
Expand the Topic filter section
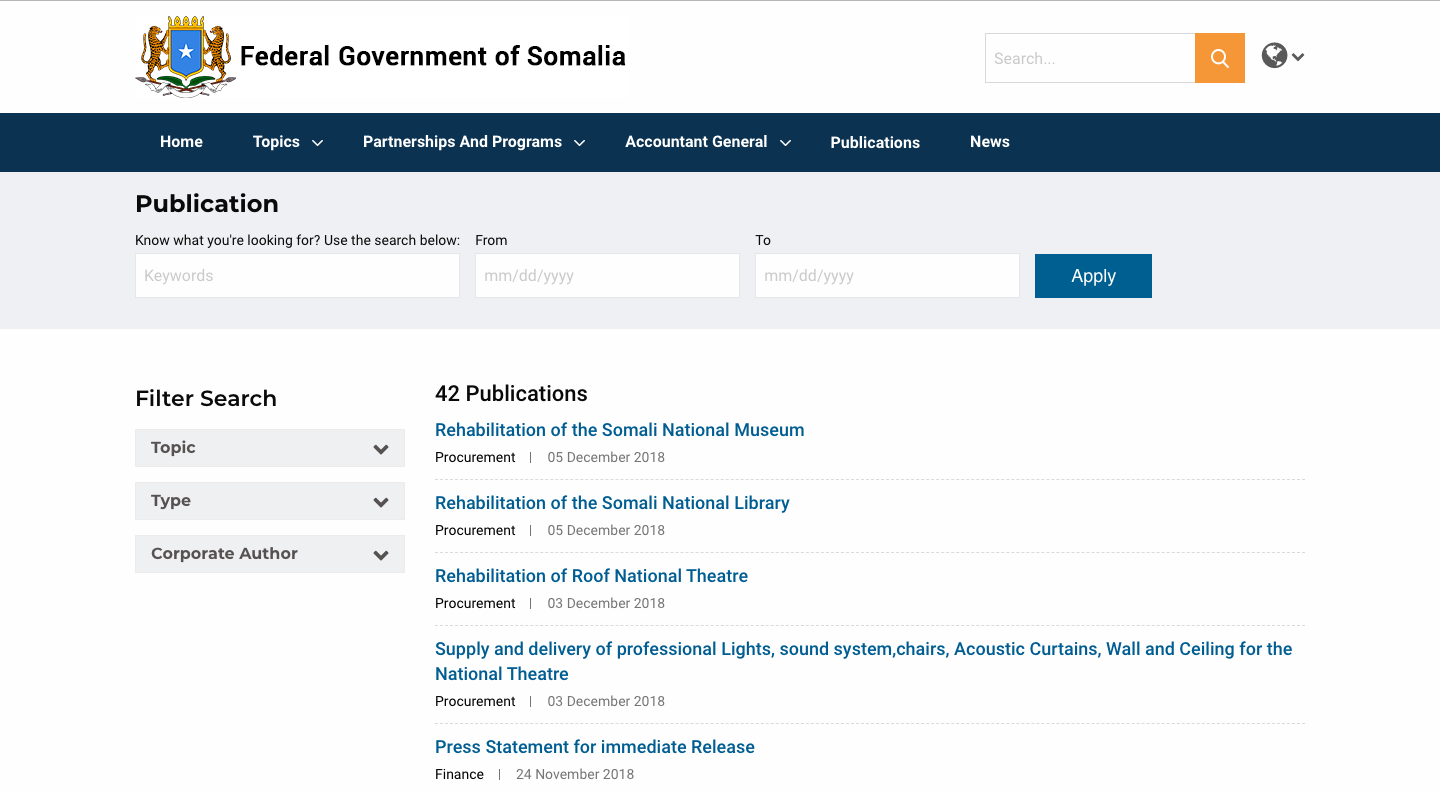point(270,448)
